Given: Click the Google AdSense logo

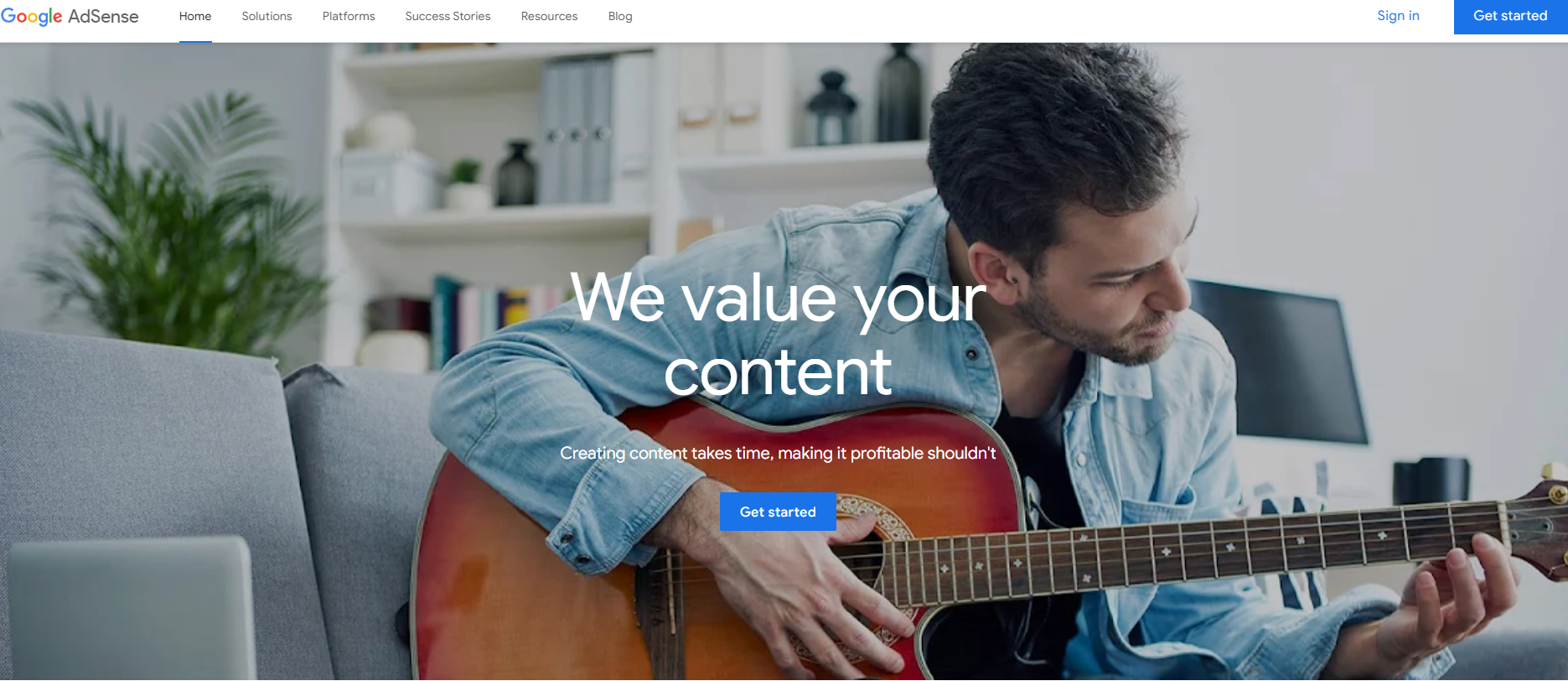Looking at the screenshot, I should [x=70, y=16].
